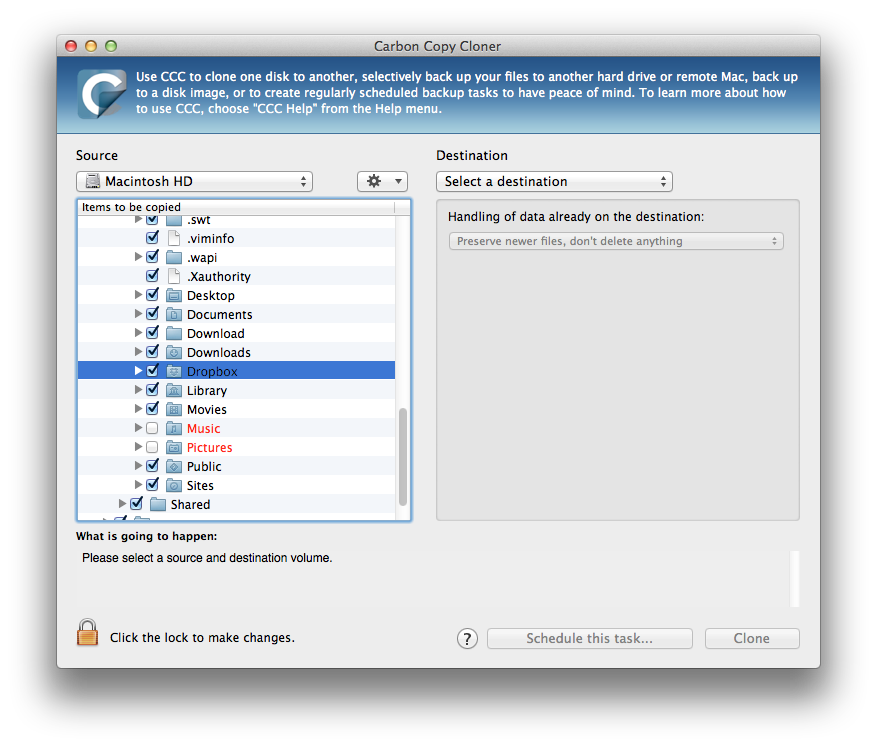The width and height of the screenshot is (877, 747).
Task: Click the .Xauthority file icon
Action: pos(174,276)
